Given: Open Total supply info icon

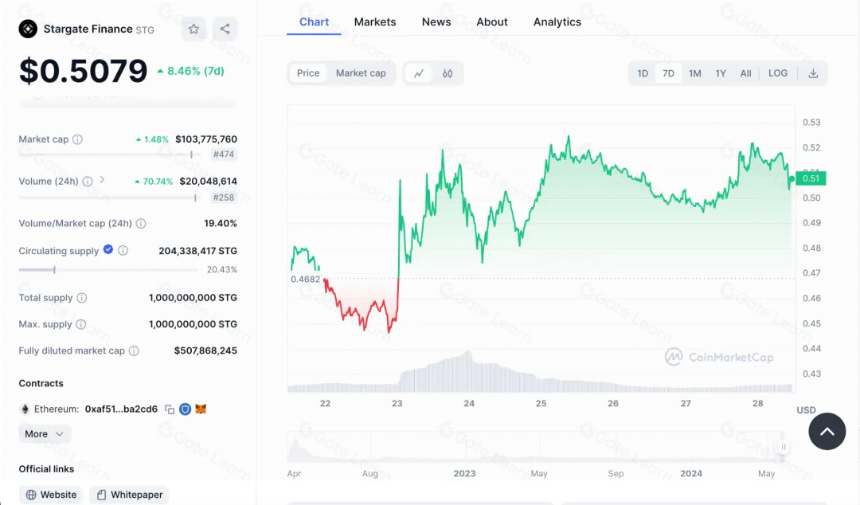Looking at the screenshot, I should (82, 298).
